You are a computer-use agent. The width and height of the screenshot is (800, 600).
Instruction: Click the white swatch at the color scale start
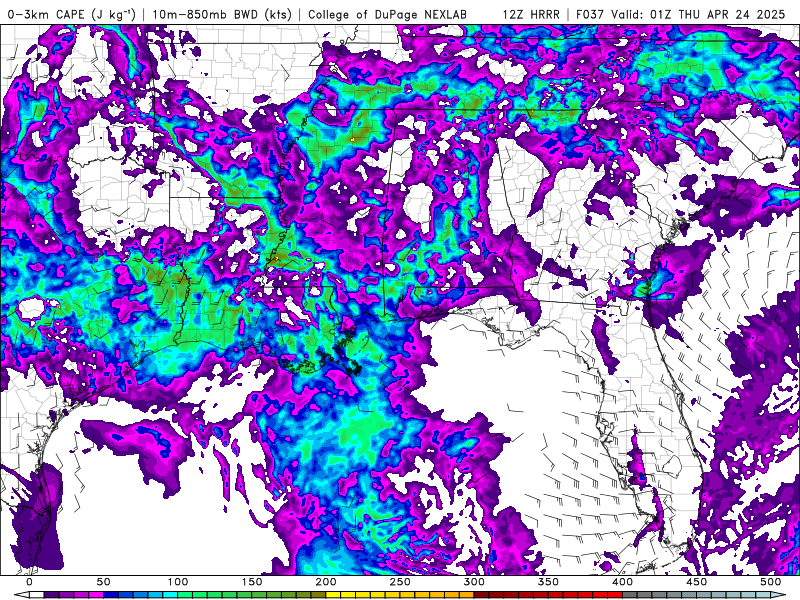coord(36,595)
